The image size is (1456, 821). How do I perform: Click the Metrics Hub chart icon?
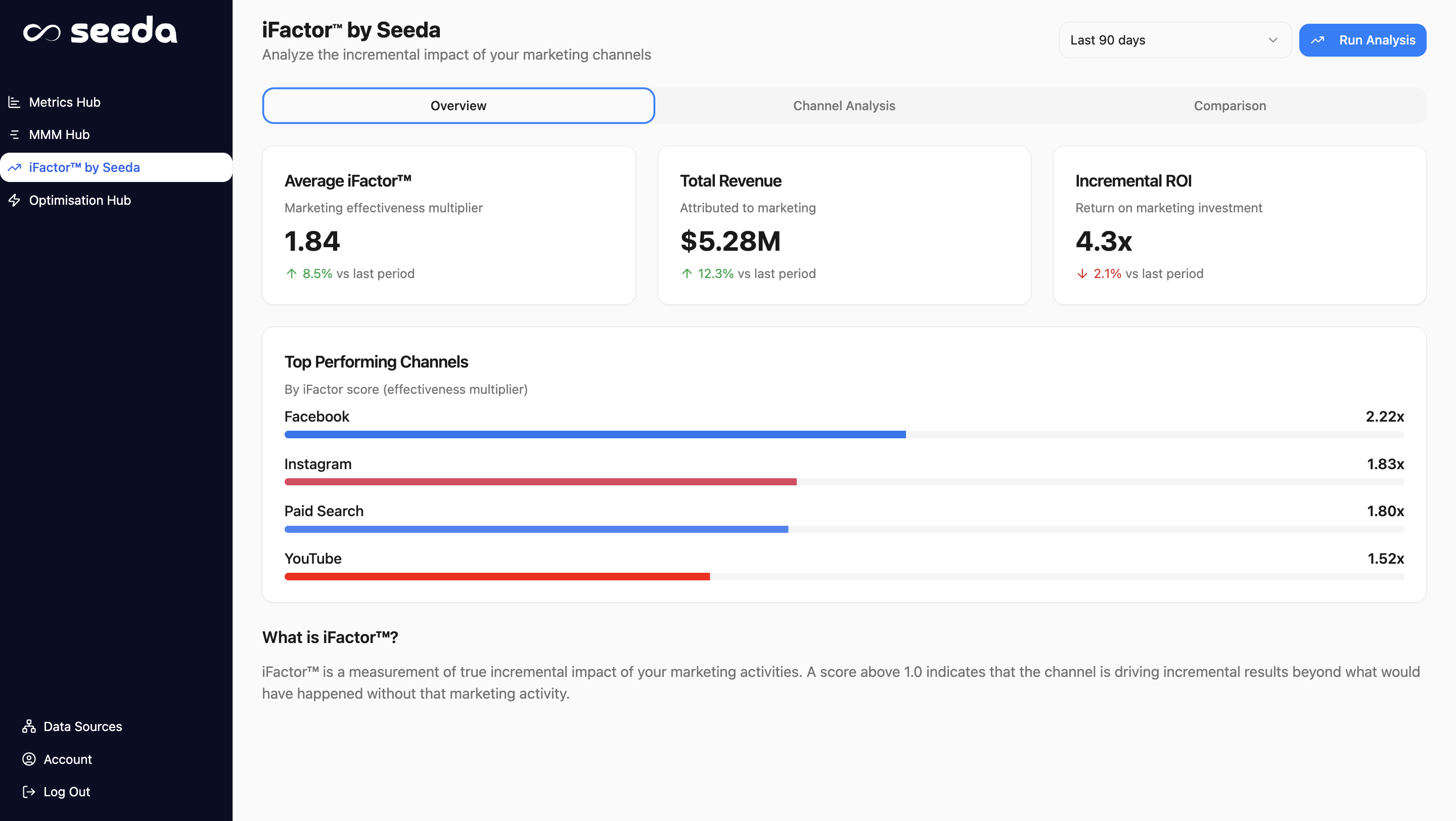coord(15,102)
